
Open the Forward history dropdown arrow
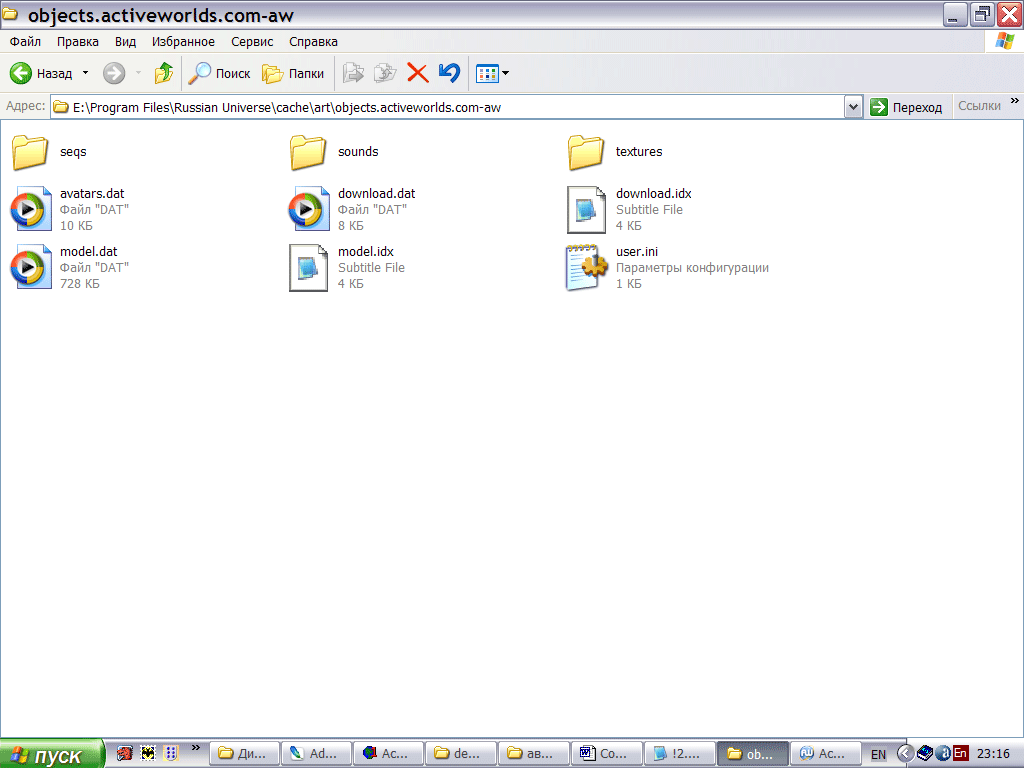click(138, 73)
